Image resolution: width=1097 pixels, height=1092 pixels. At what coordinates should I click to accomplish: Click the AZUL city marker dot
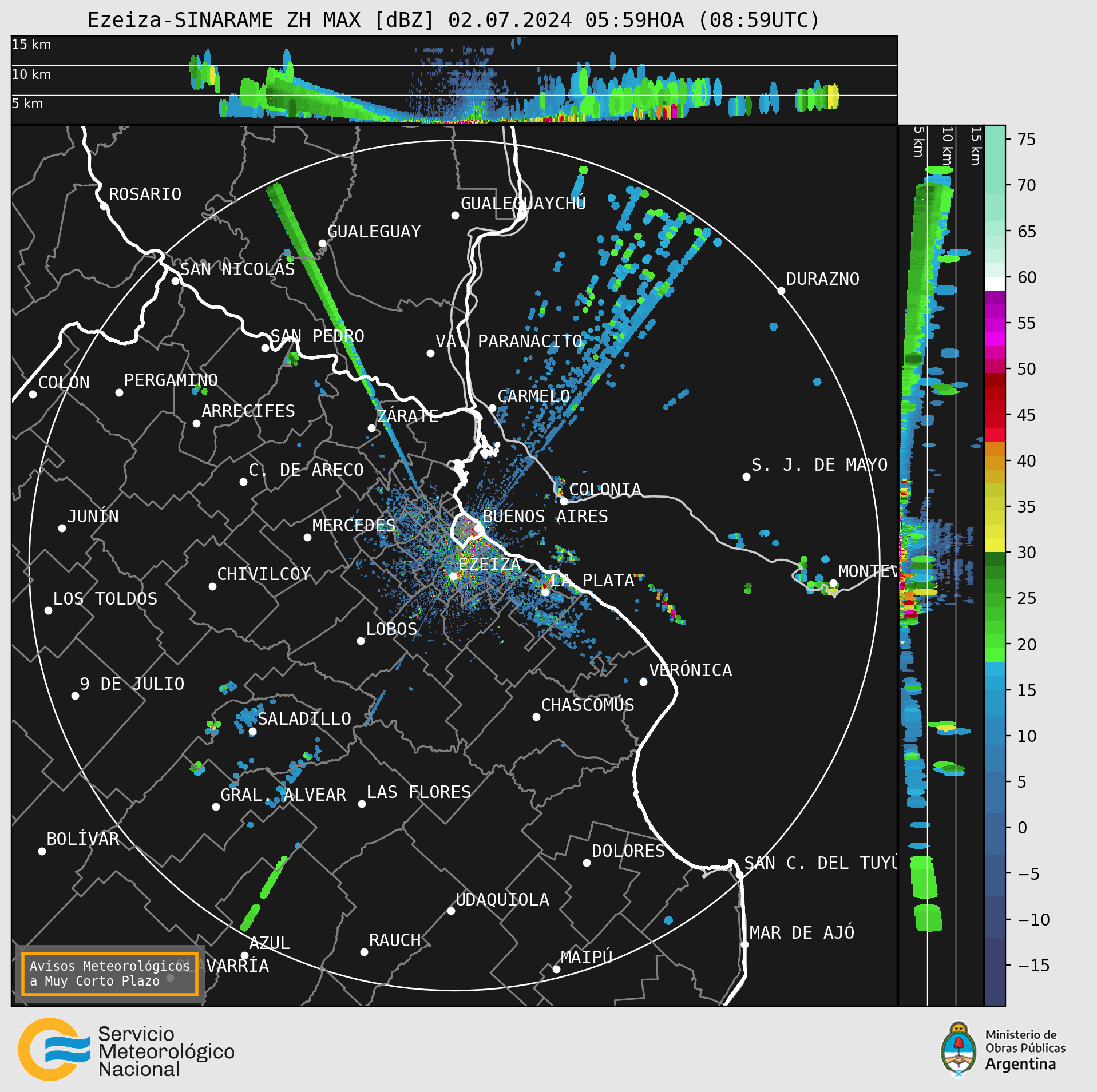tap(244, 955)
